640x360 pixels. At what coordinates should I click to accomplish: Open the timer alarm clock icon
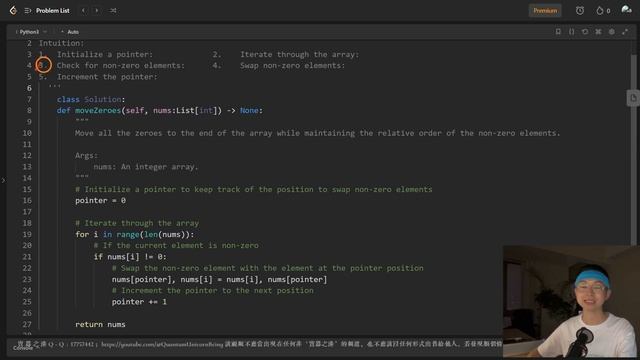[580, 11]
